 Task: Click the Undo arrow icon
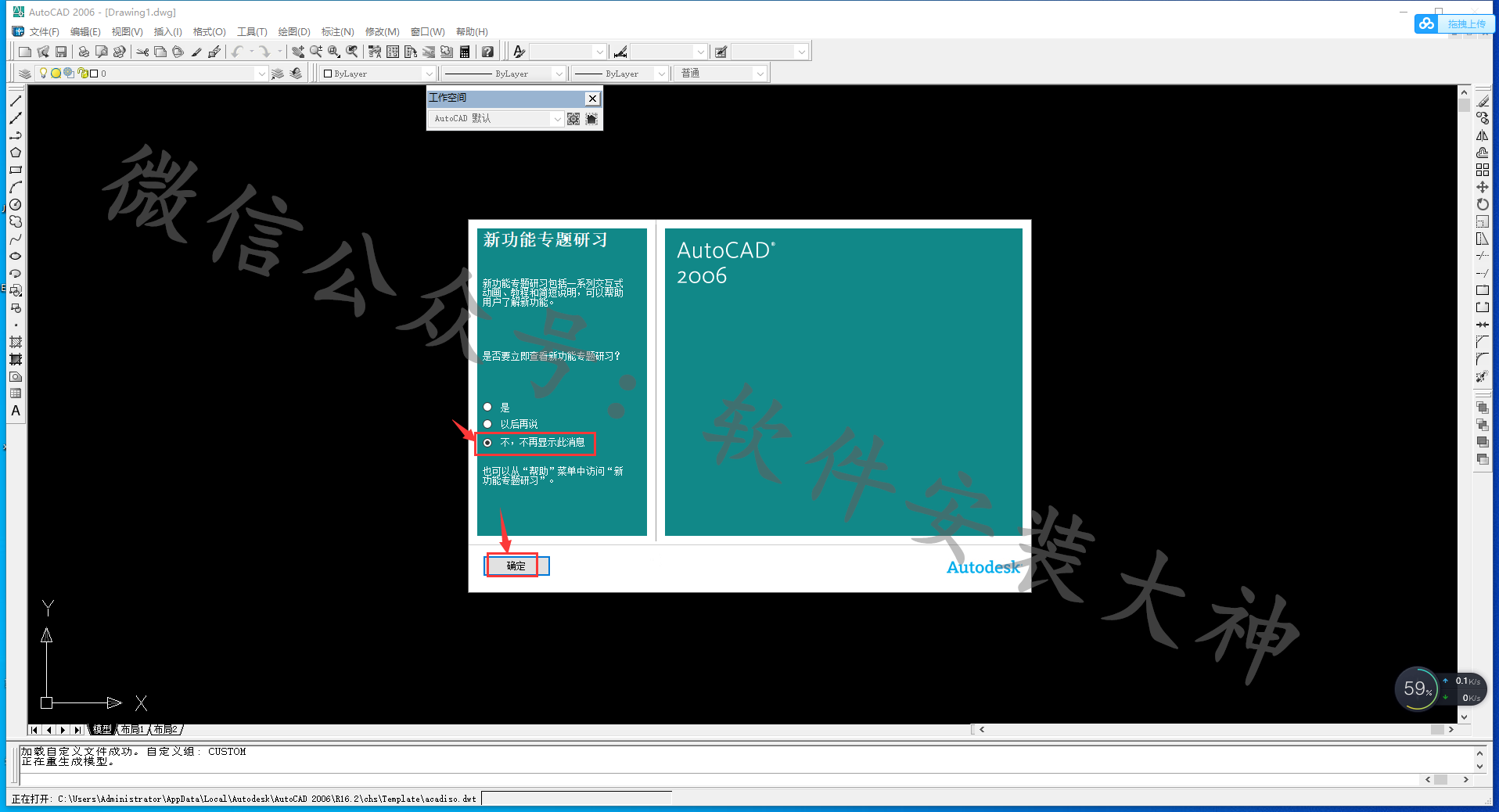click(x=237, y=52)
